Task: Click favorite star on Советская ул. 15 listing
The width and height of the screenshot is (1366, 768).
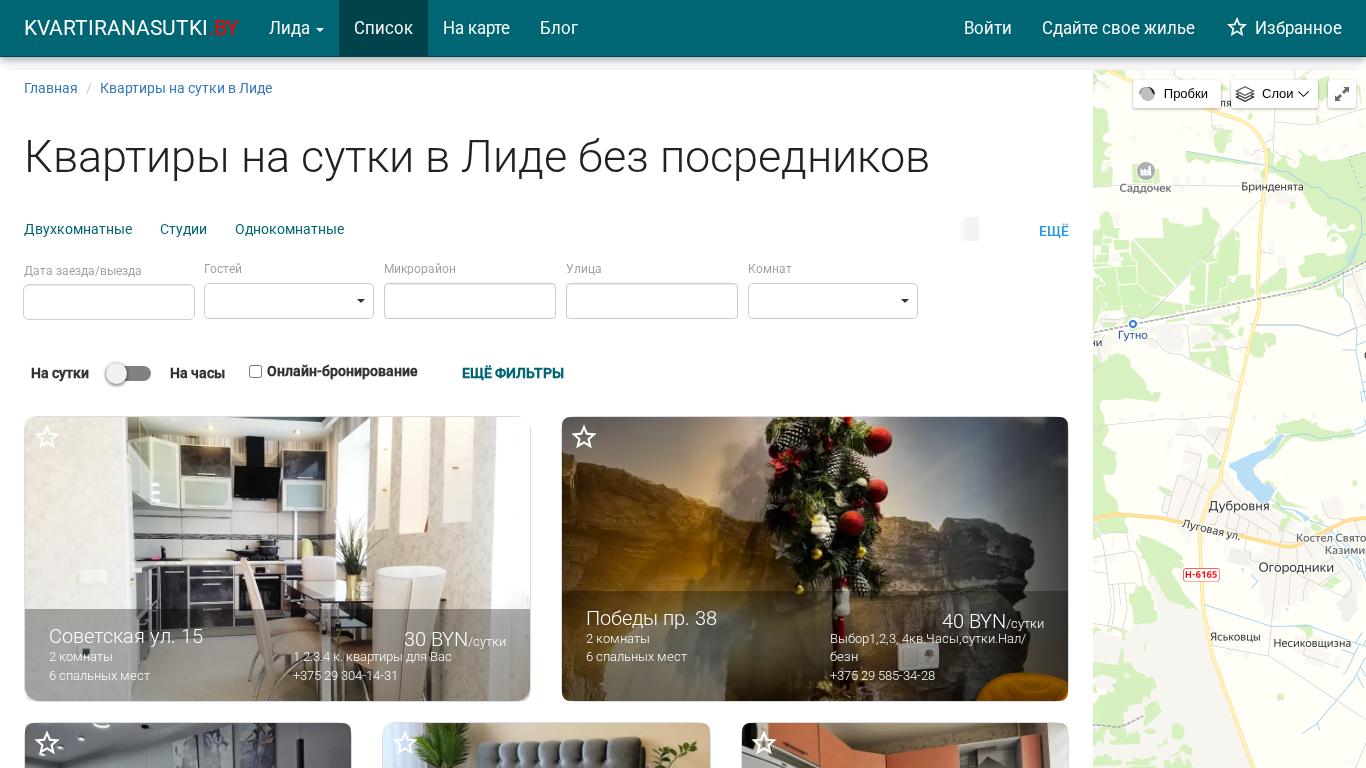Action: point(47,437)
